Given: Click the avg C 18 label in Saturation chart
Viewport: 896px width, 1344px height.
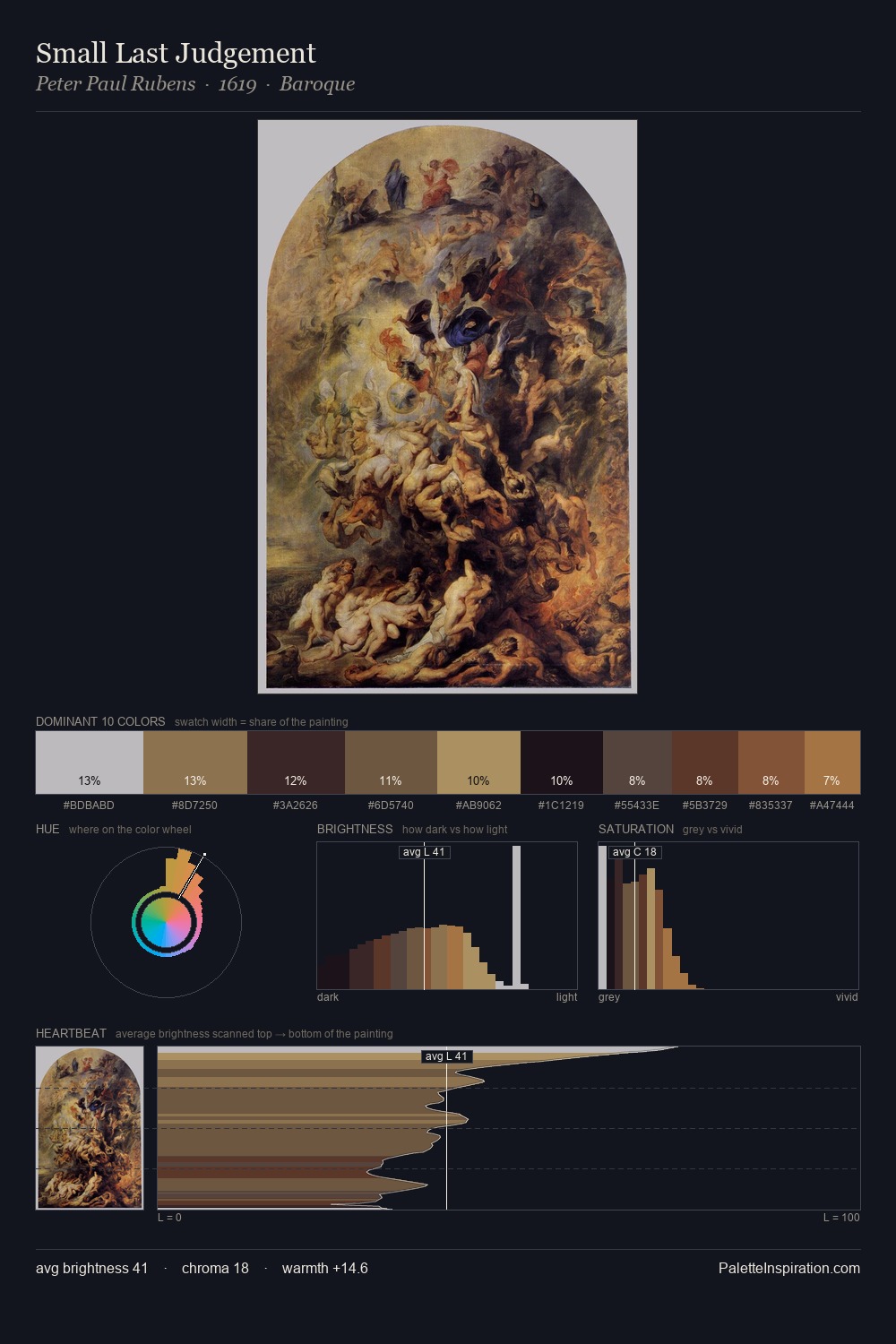Looking at the screenshot, I should (x=634, y=852).
